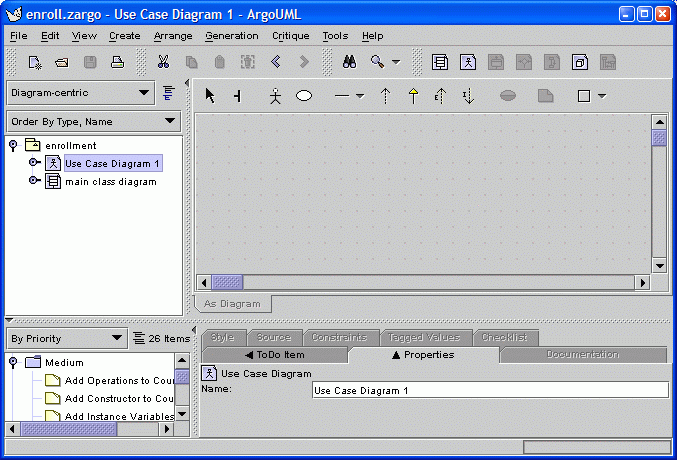Click the diagram horizontal scrollbar right arrow
Screen dimensions: 677x460
pos(642,283)
